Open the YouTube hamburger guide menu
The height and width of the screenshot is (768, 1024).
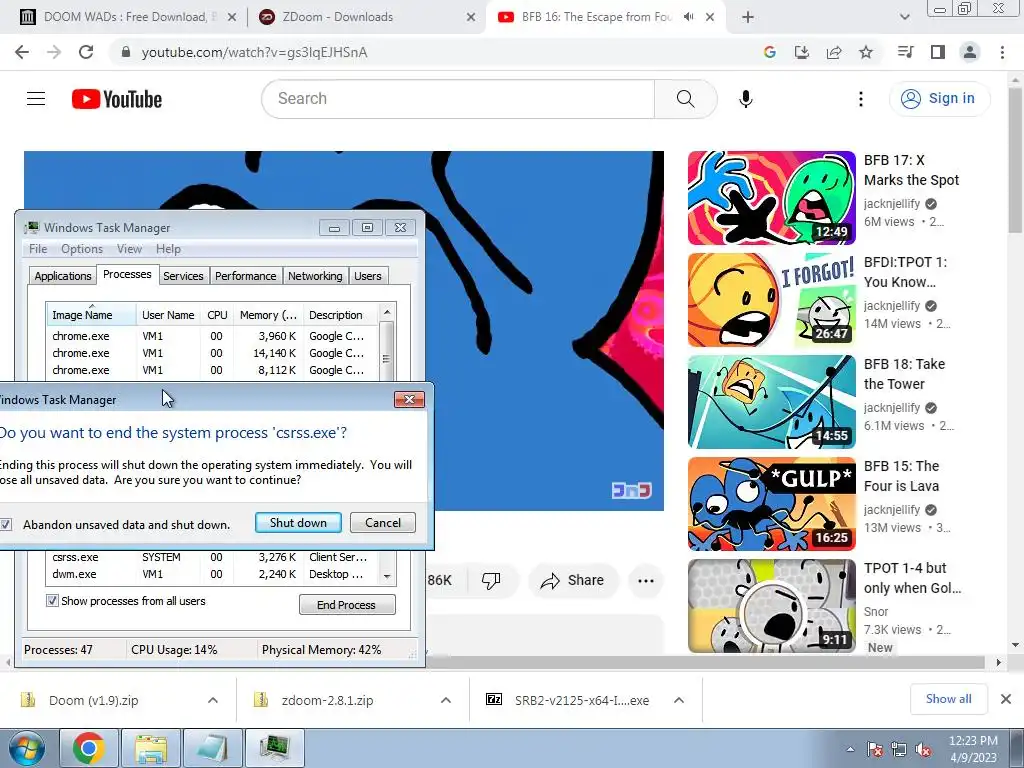click(x=36, y=99)
